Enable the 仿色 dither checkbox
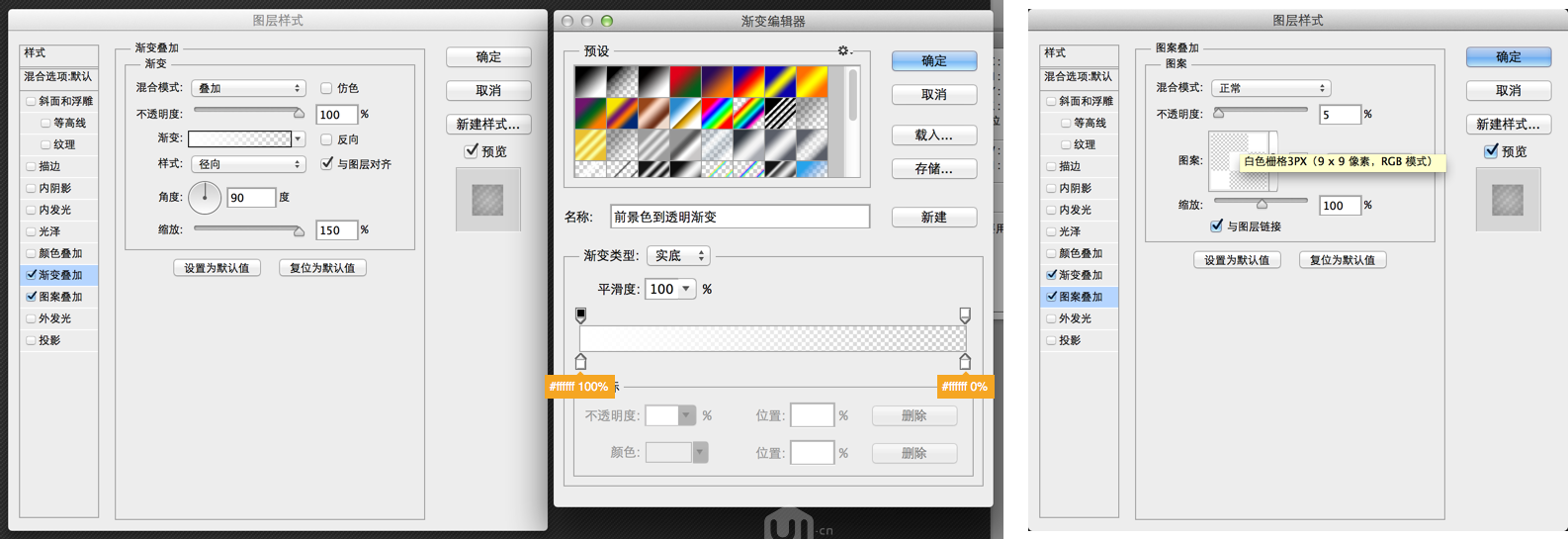The width and height of the screenshot is (1568, 539). tap(326, 88)
